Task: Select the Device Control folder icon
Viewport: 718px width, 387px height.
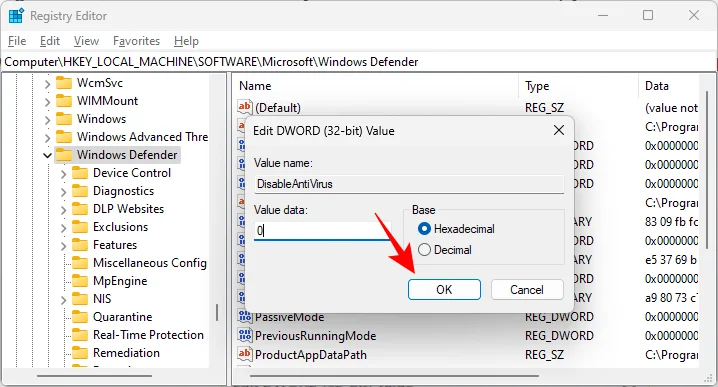Action: tap(80, 173)
